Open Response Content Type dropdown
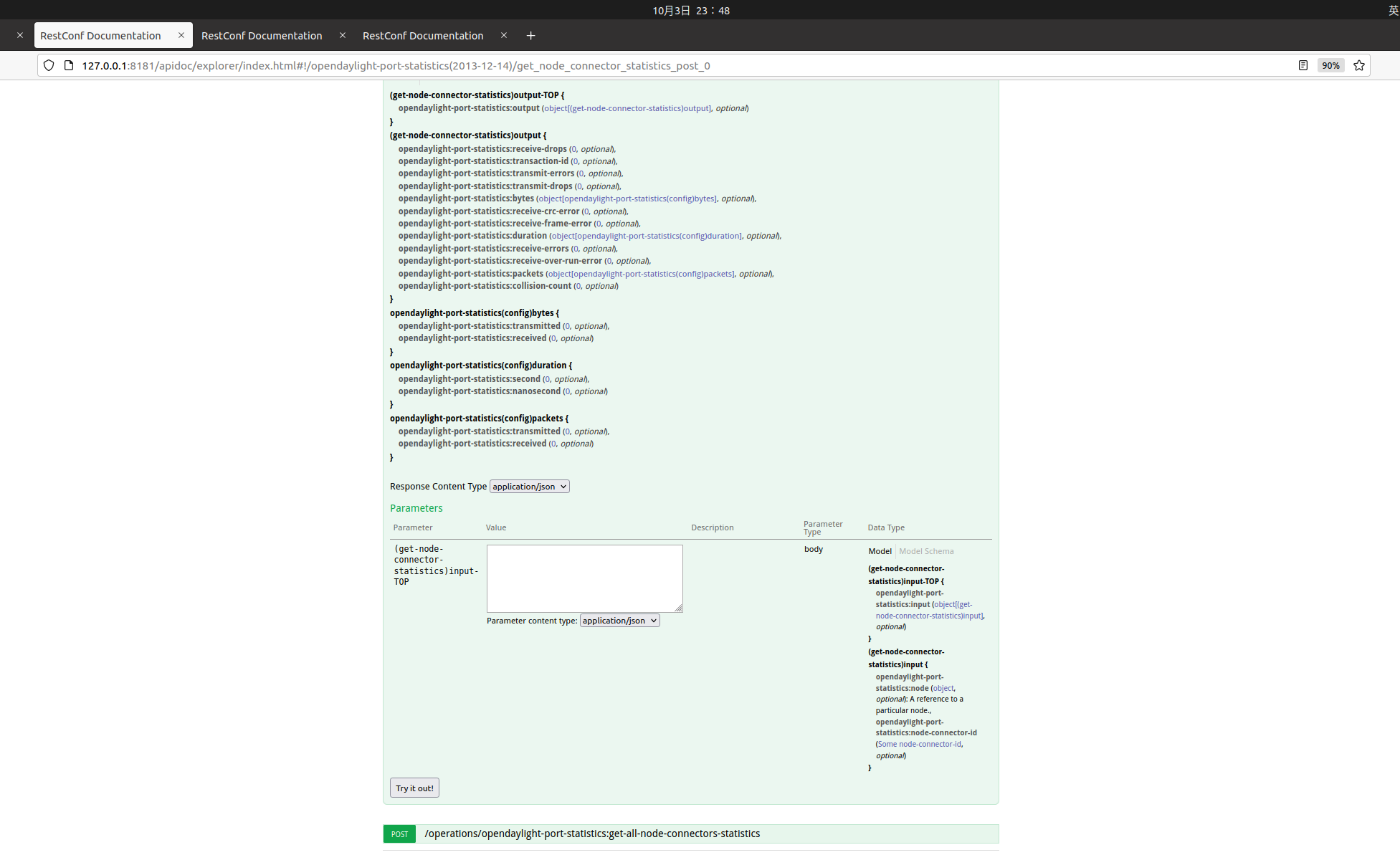Viewport: 1400px width, 855px height. [529, 487]
